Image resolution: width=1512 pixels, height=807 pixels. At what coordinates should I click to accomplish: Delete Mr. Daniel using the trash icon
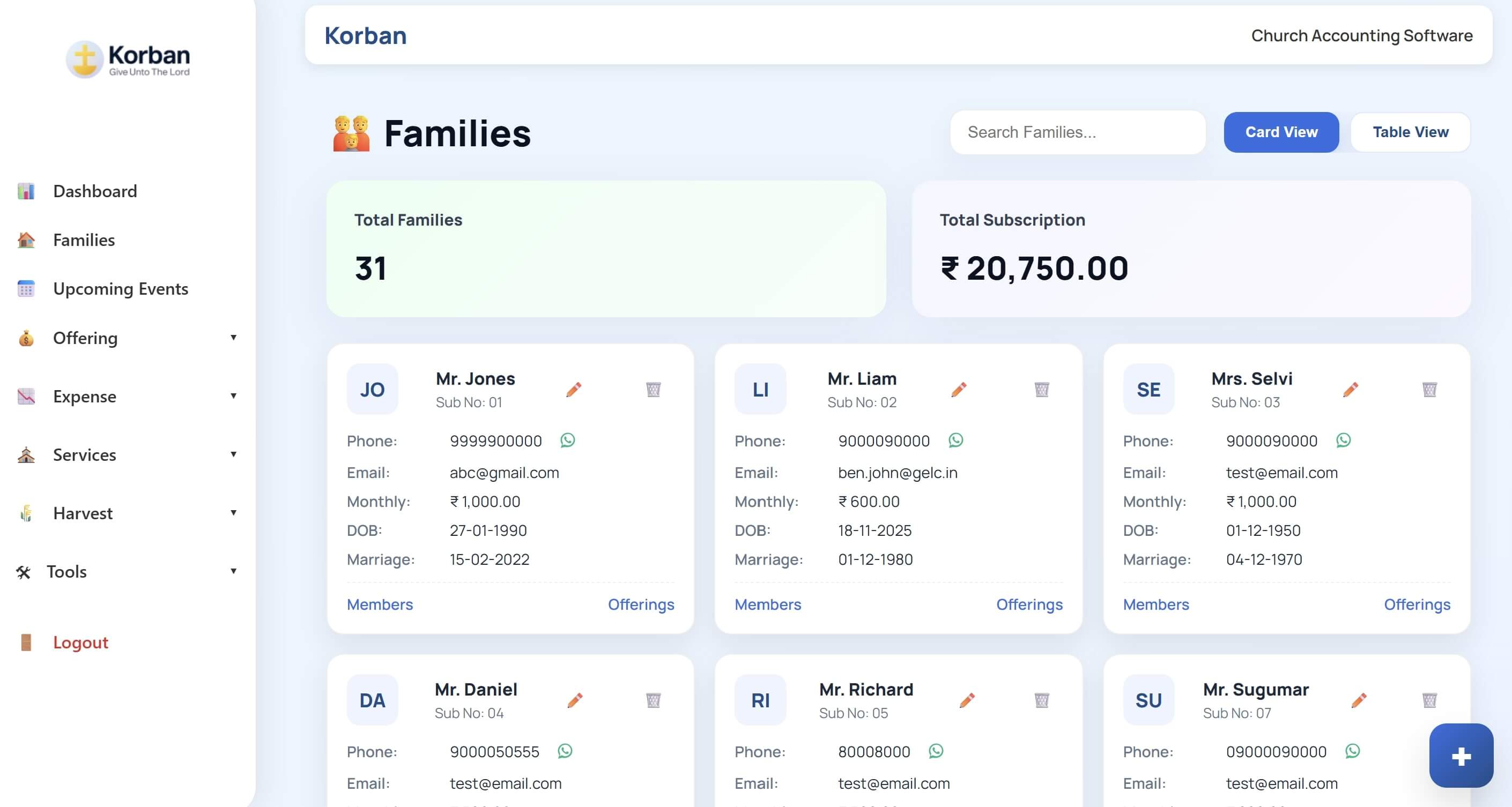653,700
